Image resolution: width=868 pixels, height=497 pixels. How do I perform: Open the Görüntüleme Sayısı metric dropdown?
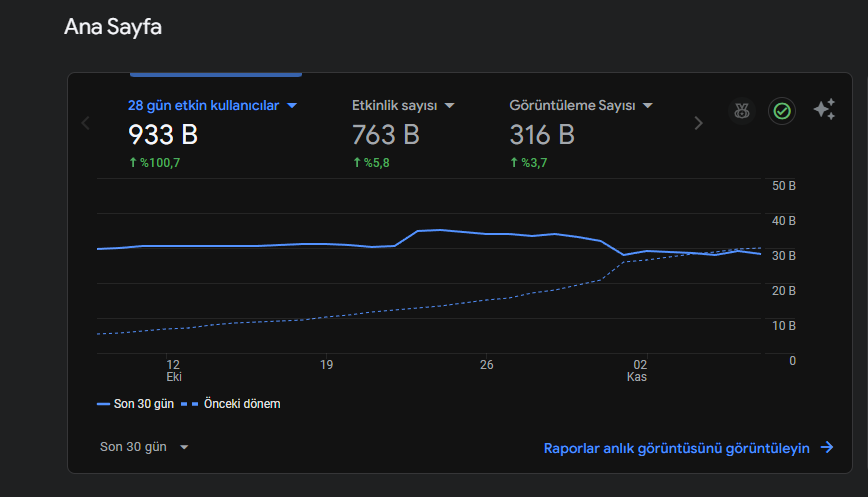click(648, 106)
